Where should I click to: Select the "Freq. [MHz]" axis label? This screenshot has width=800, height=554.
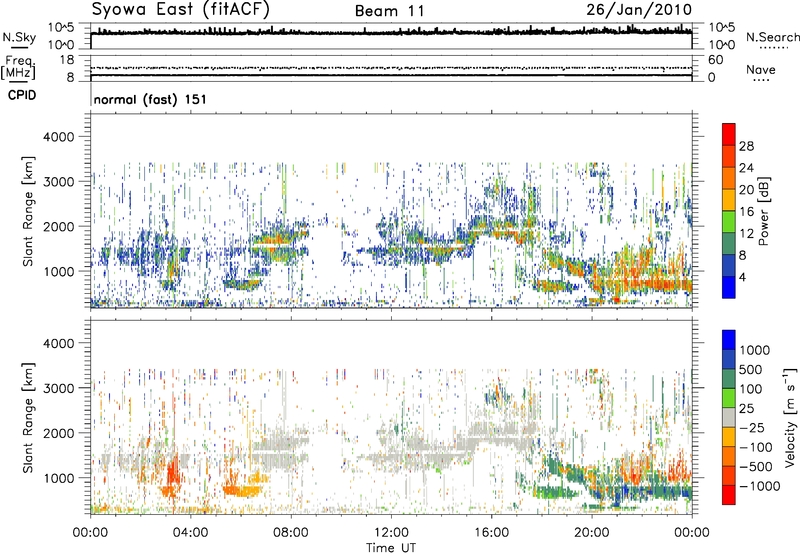(18, 68)
